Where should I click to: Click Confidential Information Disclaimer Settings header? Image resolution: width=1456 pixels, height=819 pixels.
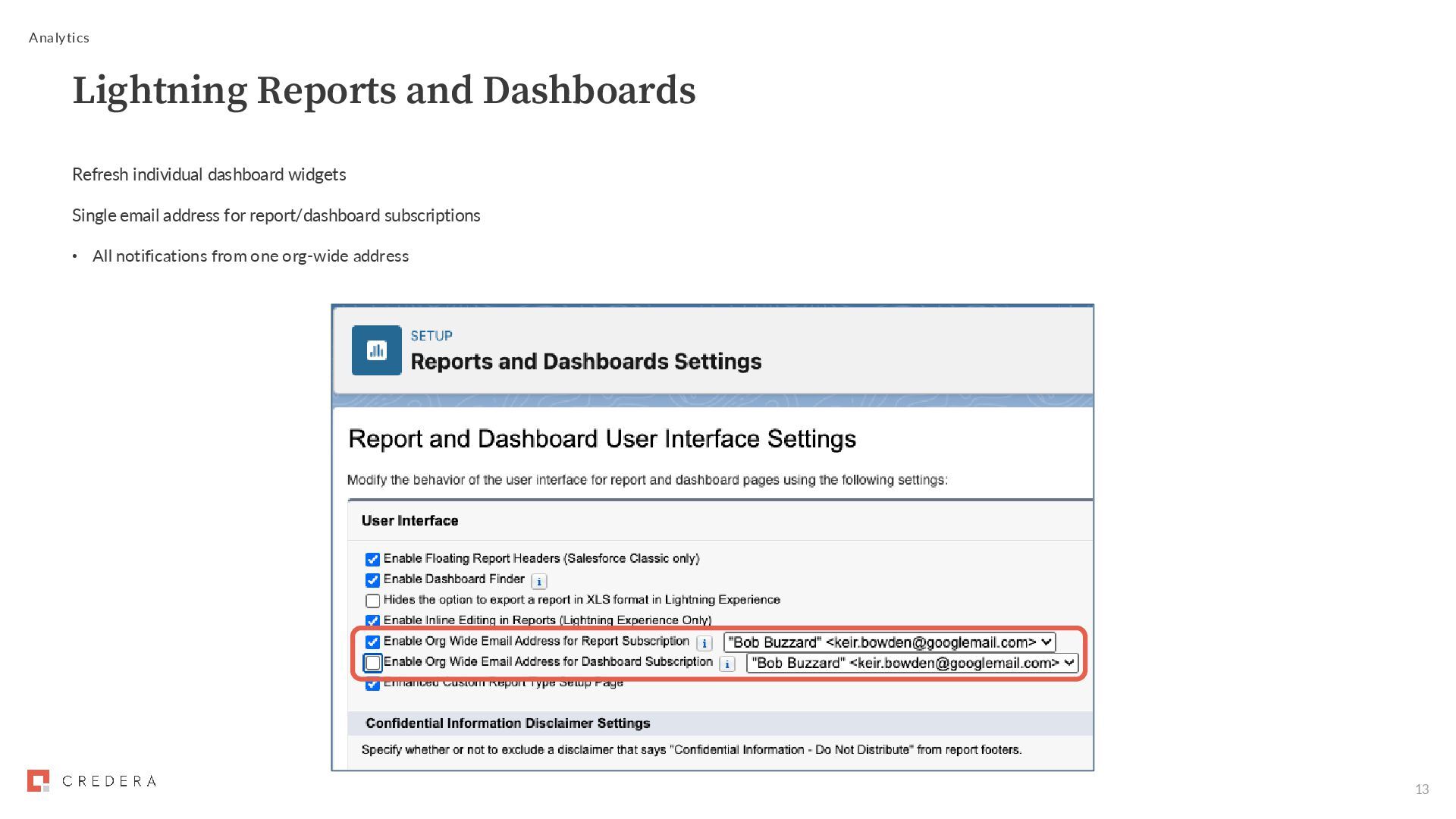pyautogui.click(x=507, y=723)
